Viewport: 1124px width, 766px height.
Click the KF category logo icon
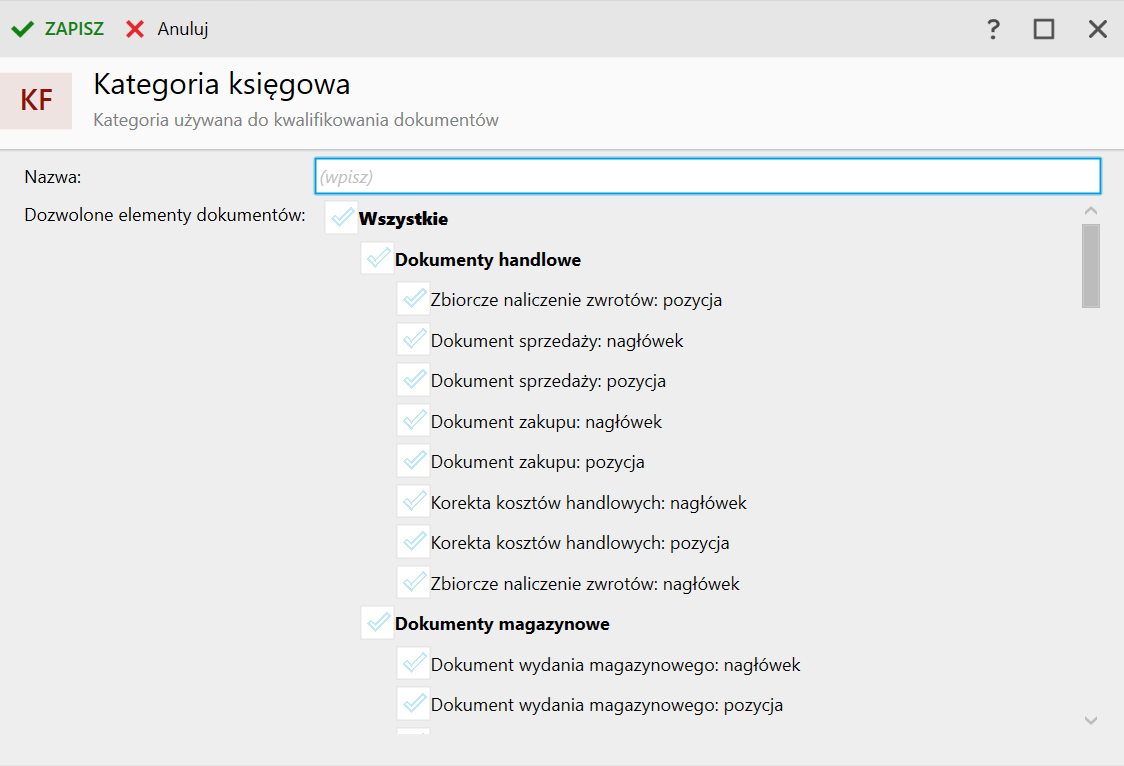coord(37,101)
